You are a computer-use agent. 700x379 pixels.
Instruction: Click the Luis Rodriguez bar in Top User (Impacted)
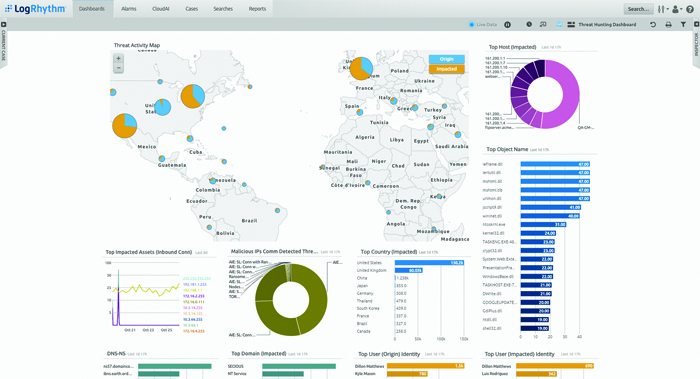[536, 374]
